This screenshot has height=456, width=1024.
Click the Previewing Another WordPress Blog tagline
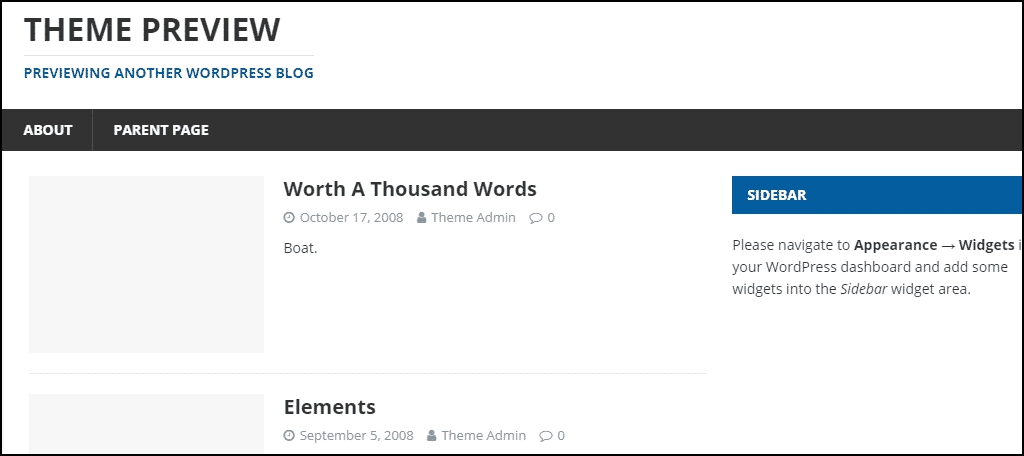[168, 73]
